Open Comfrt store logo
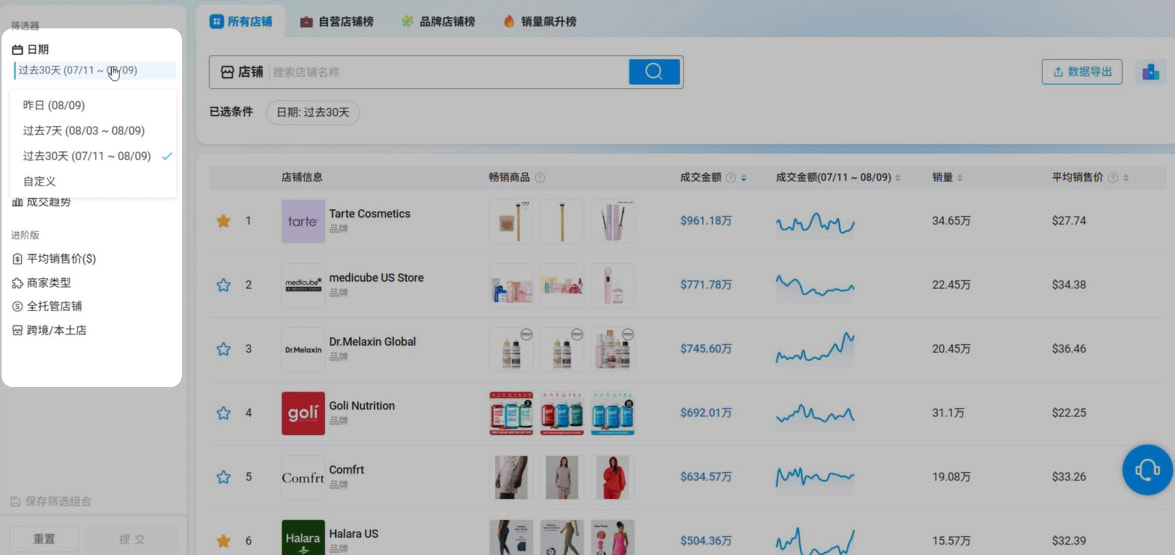 (303, 476)
